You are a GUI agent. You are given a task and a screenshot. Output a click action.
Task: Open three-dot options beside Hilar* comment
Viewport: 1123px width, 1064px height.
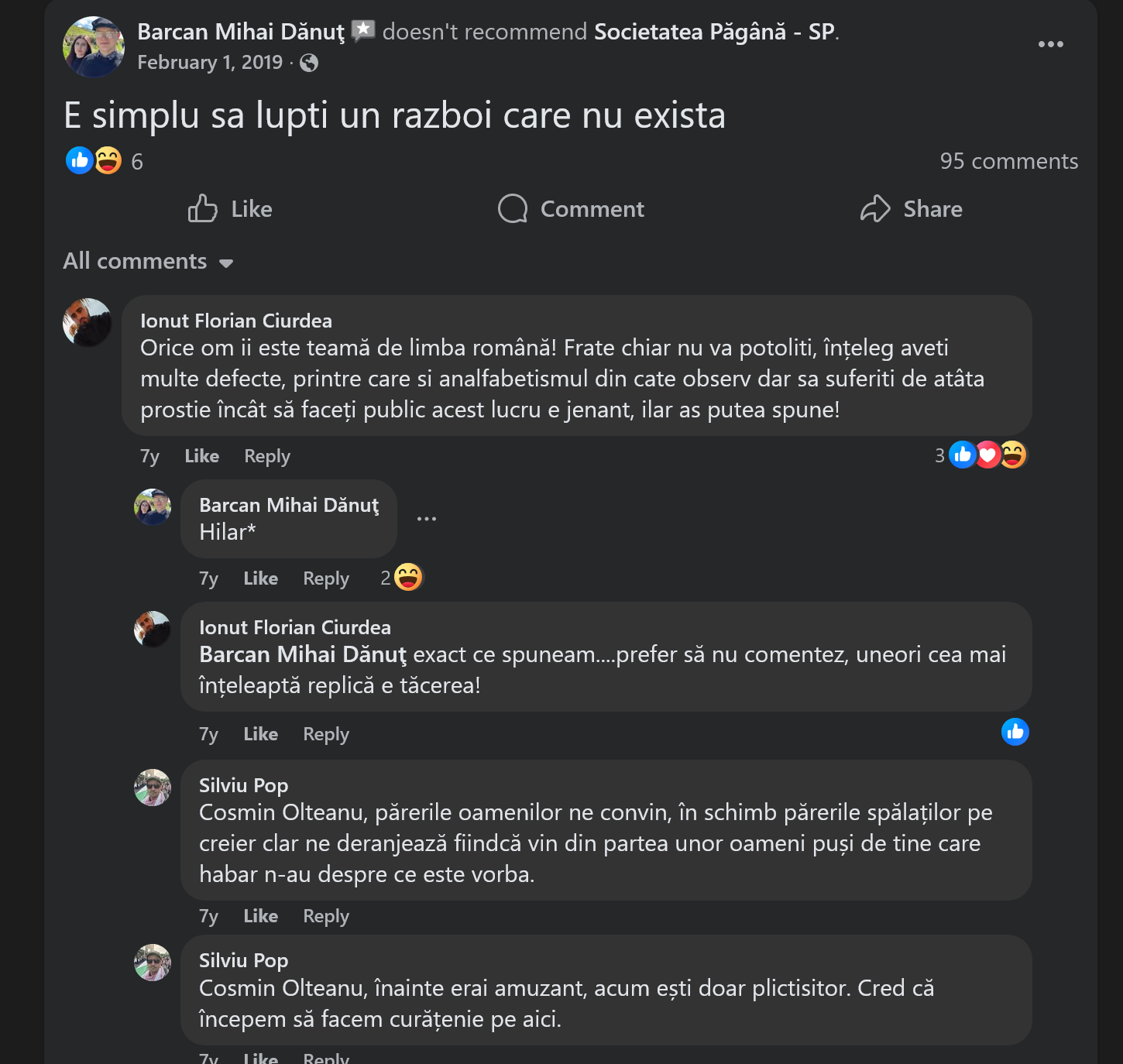click(427, 518)
